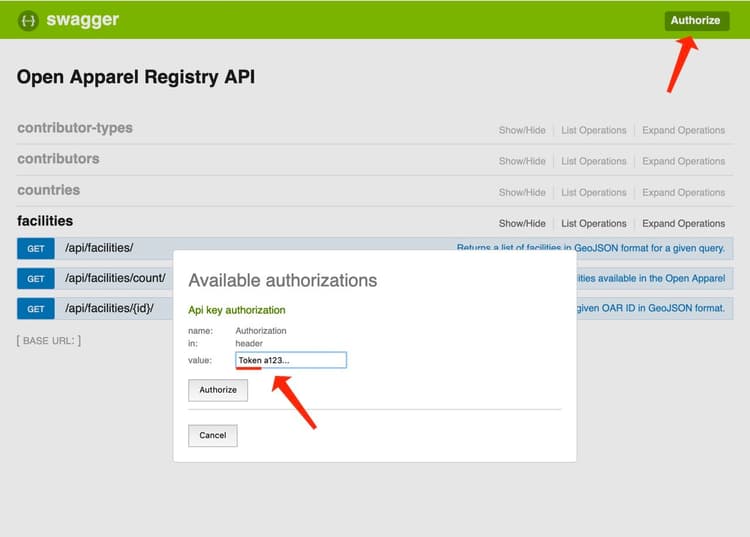Click the 'value:' field label
The width and height of the screenshot is (750, 537).
tap(200, 360)
